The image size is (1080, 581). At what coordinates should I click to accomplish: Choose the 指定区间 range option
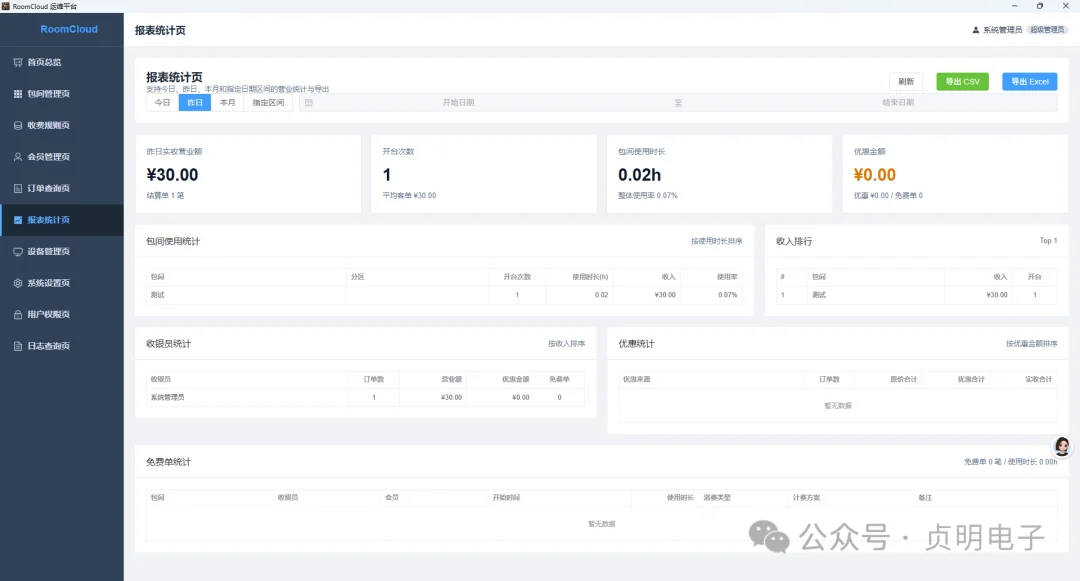[x=268, y=103]
